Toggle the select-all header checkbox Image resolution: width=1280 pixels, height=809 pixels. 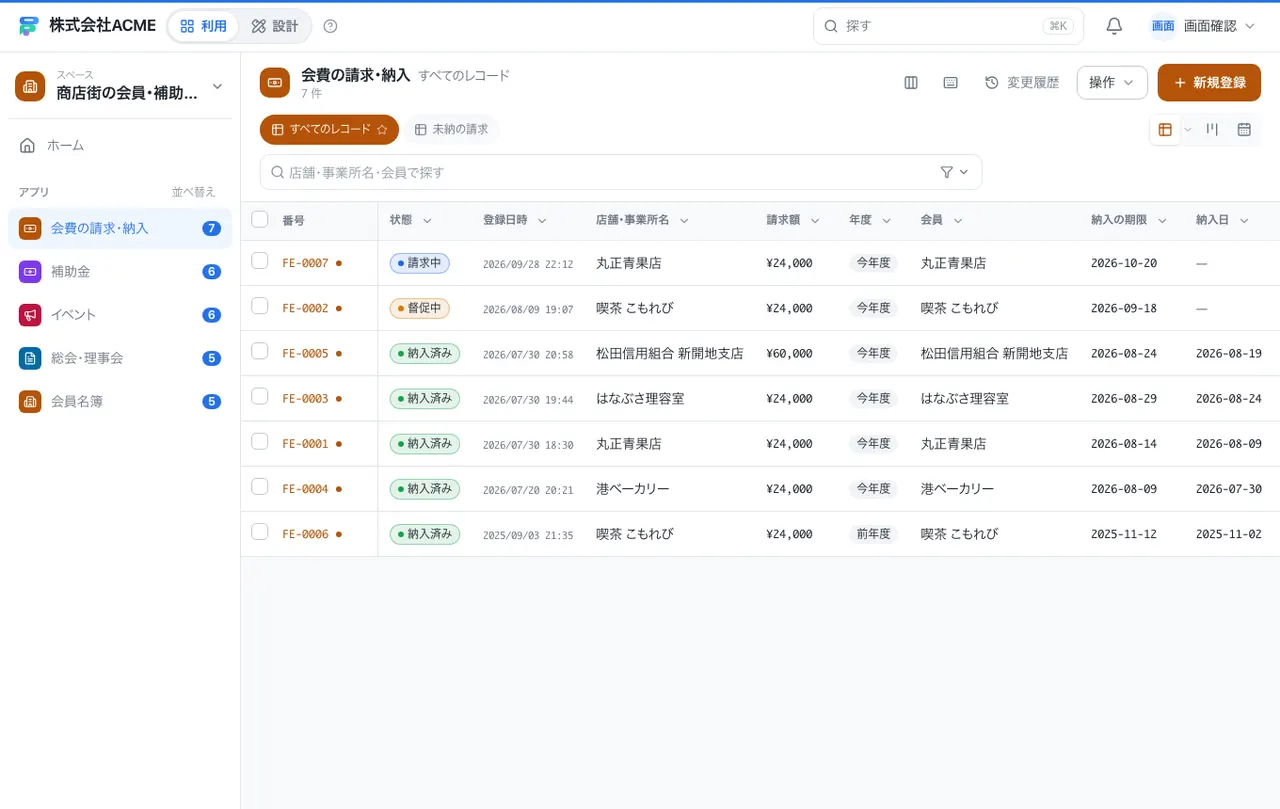[x=260, y=219]
